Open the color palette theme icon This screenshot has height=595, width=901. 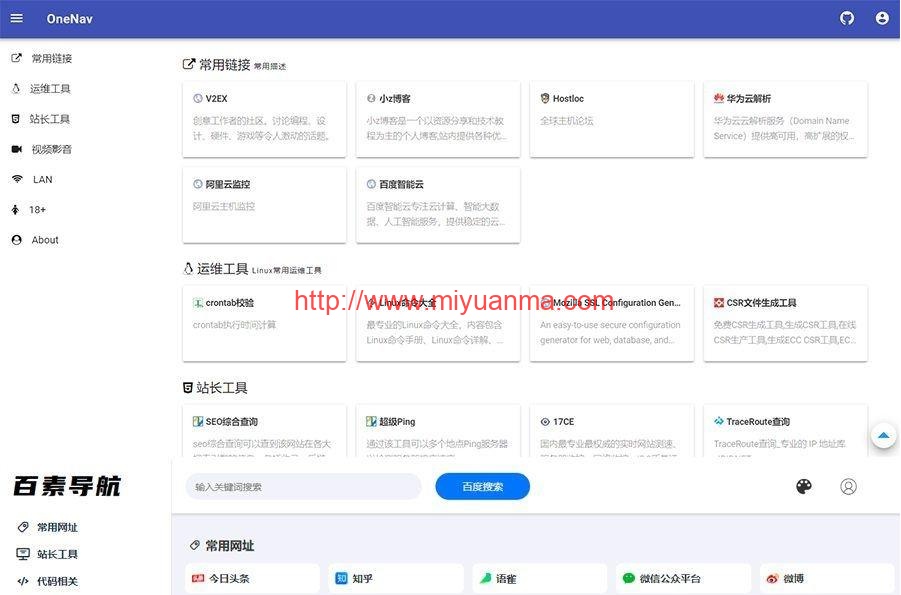[x=804, y=486]
